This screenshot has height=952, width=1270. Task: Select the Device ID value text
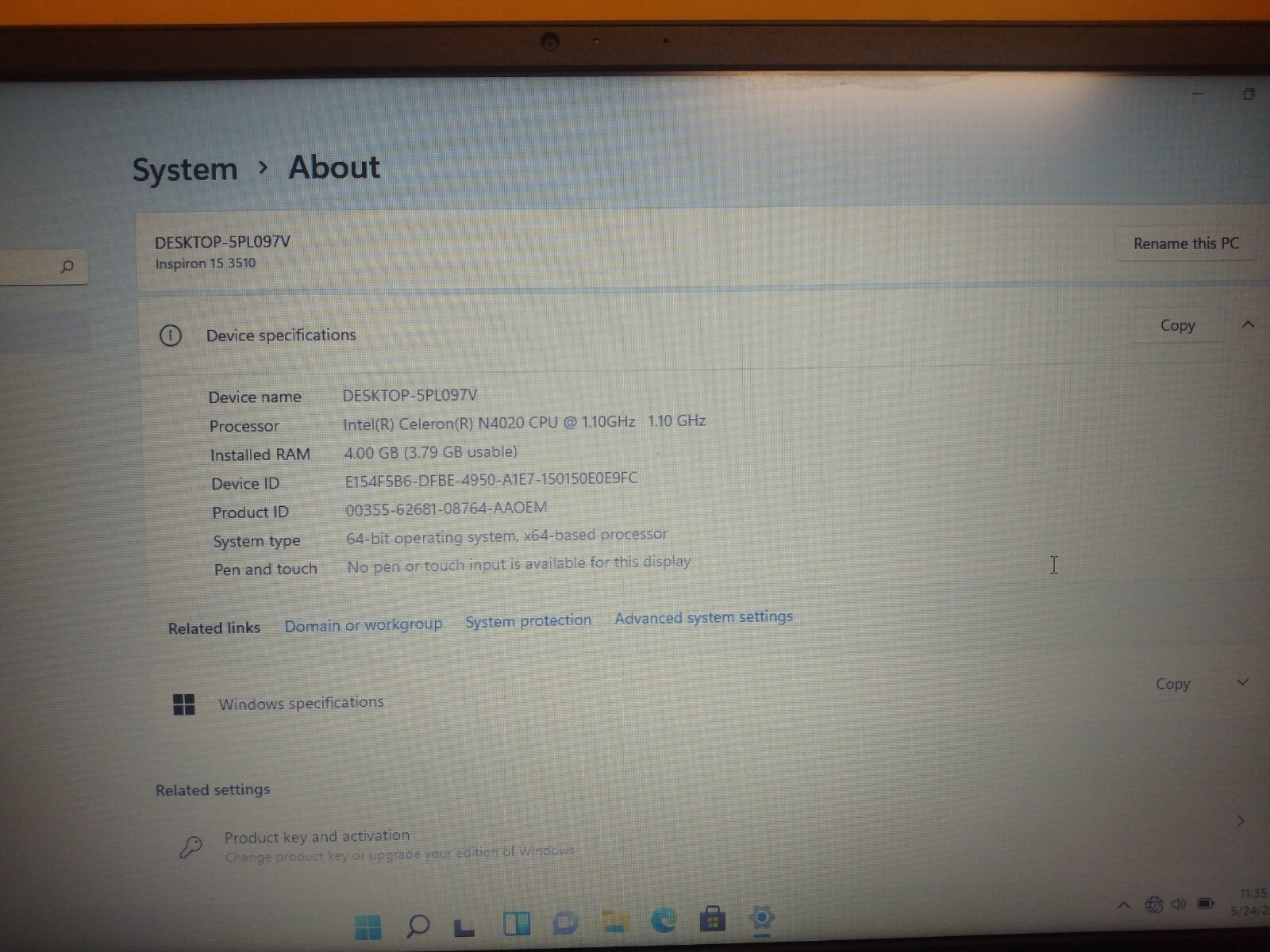click(x=491, y=480)
